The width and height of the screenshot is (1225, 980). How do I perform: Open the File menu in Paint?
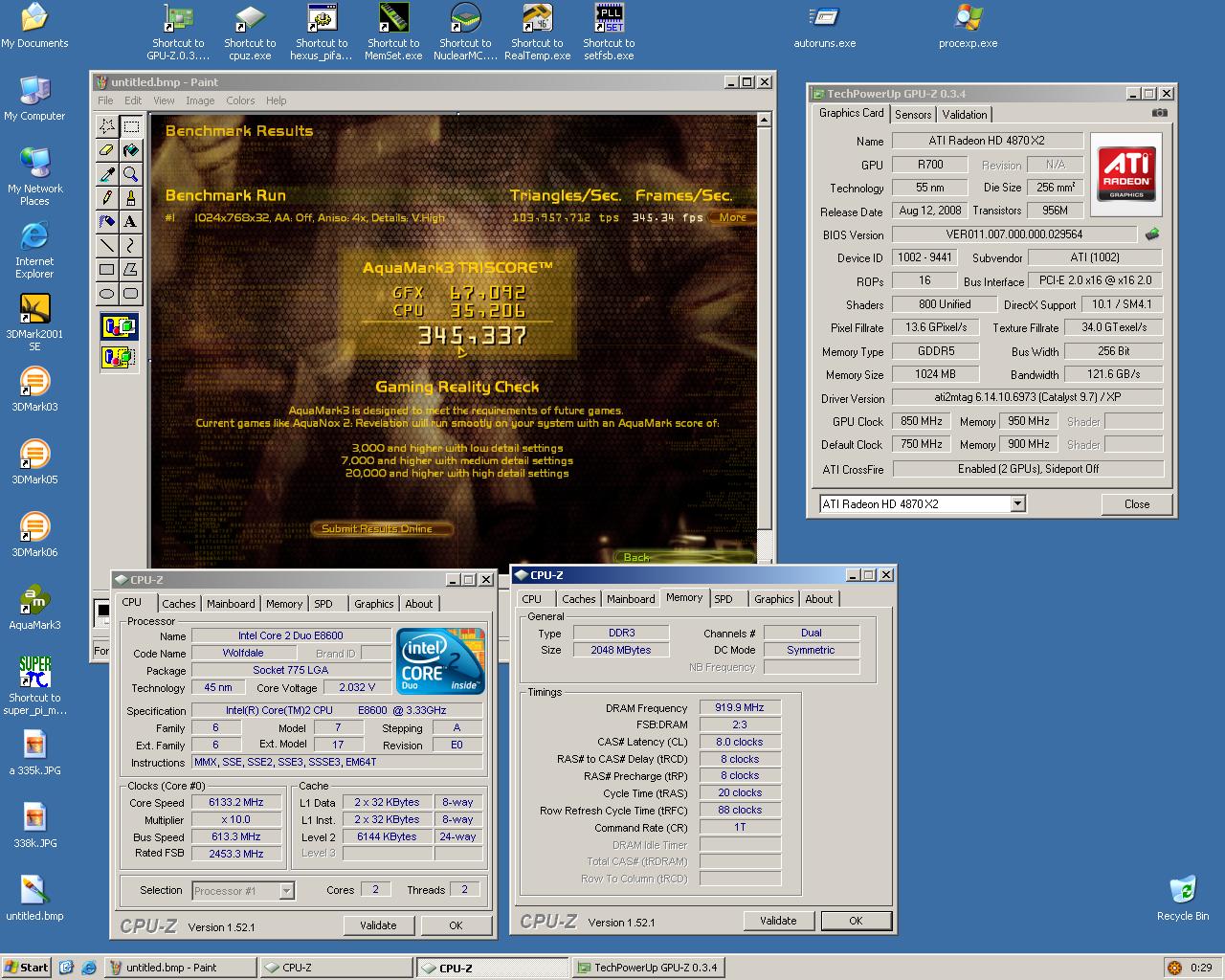[105, 100]
